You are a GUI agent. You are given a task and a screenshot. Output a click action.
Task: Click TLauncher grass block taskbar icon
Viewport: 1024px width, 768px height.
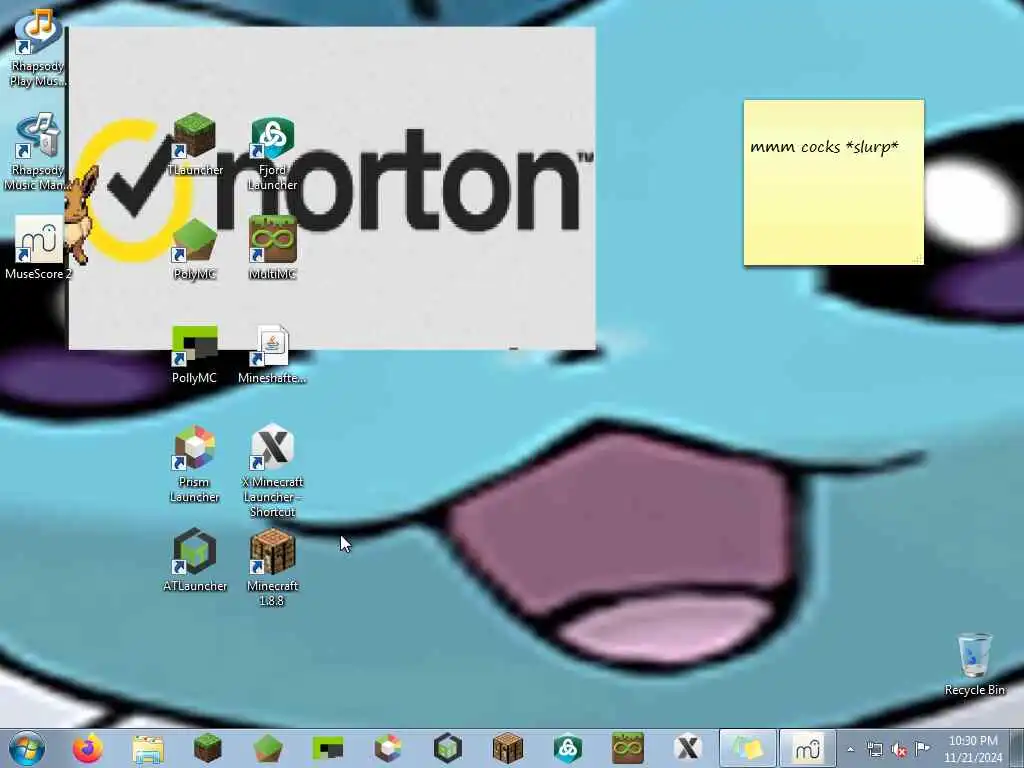pos(208,748)
